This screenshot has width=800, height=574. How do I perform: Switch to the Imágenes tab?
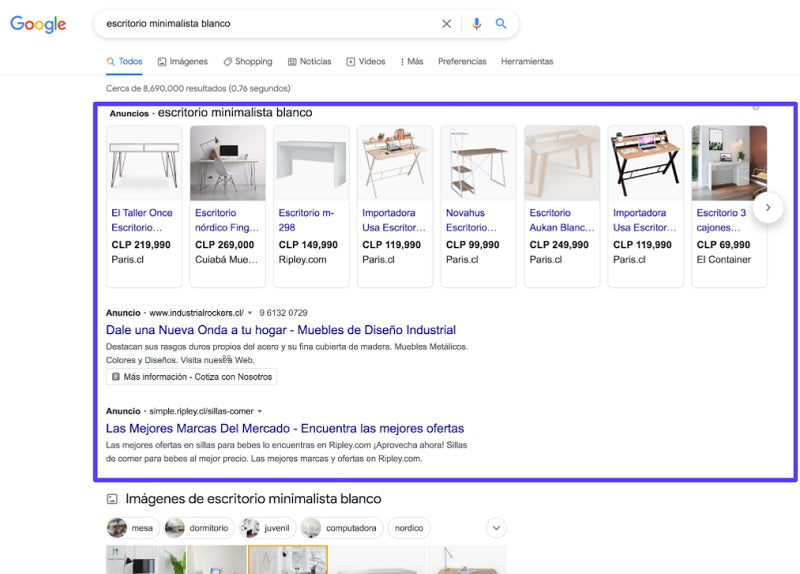pos(183,61)
